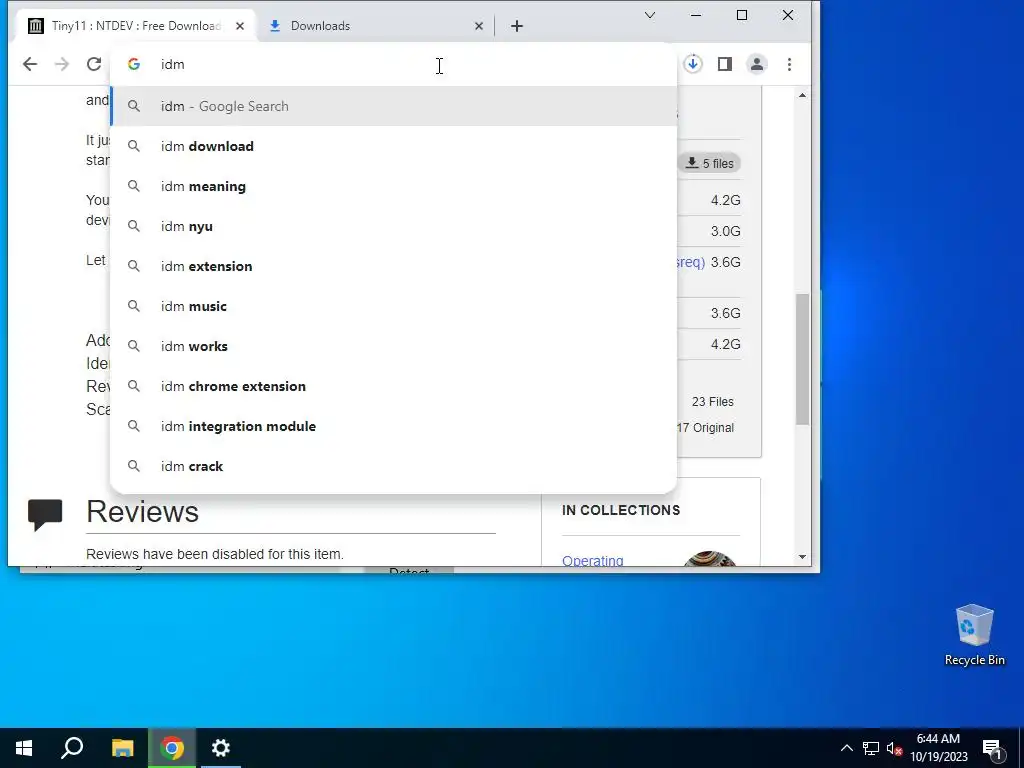Screen dimensions: 1024x768
Task: Open Settings gear in taskbar
Action: [221, 748]
